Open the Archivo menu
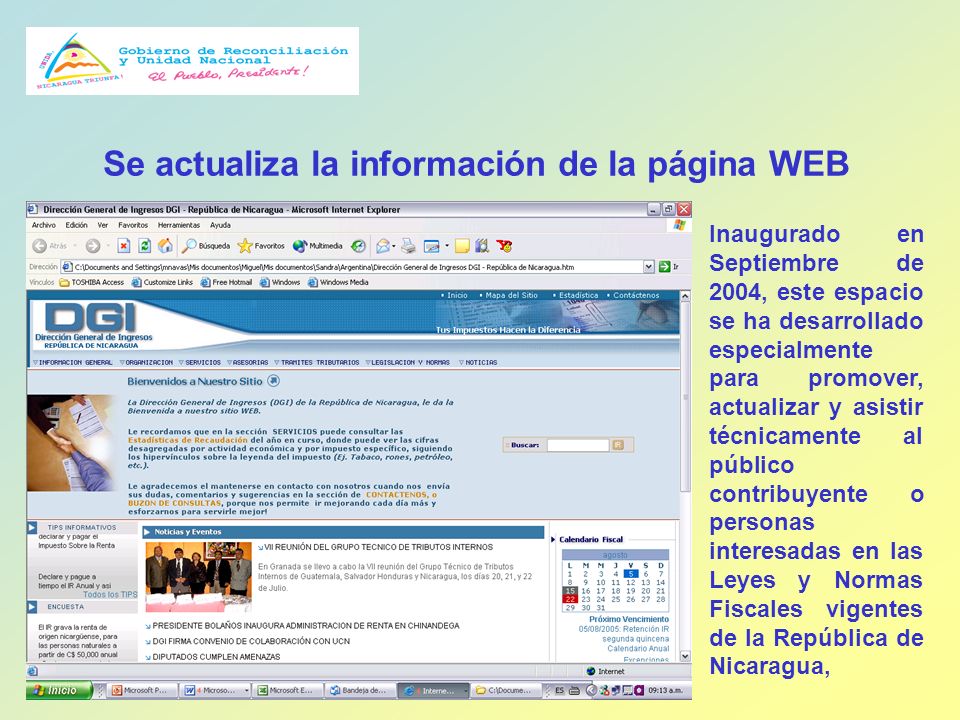 click(43, 225)
